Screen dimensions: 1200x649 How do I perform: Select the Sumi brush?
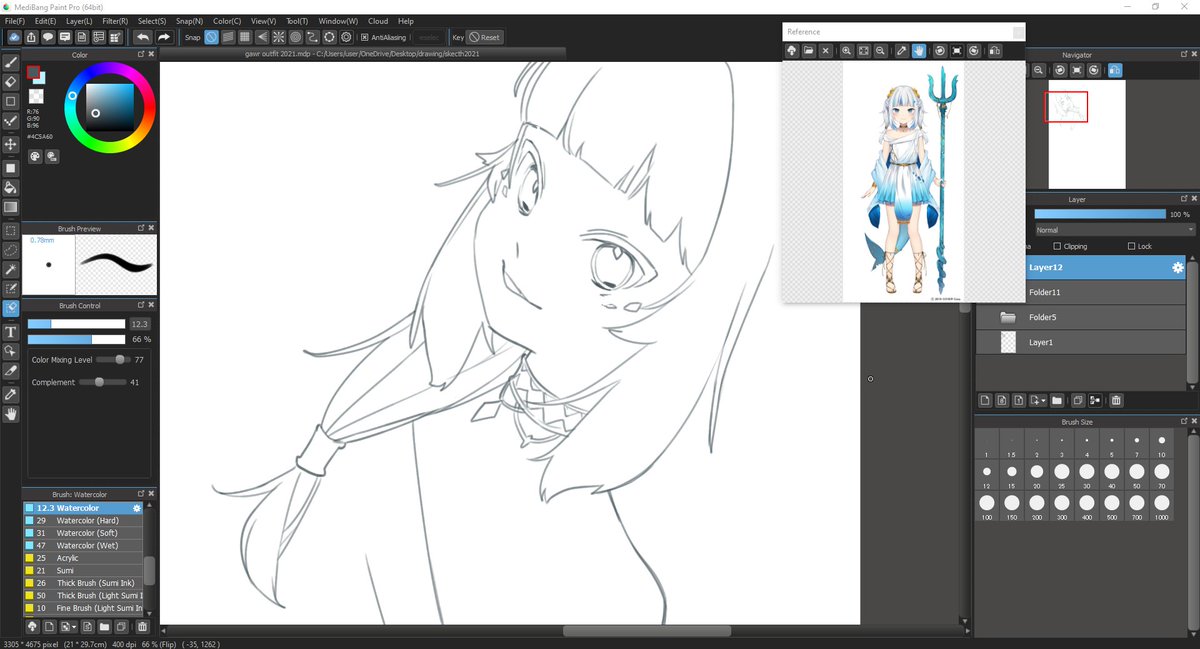[83, 570]
